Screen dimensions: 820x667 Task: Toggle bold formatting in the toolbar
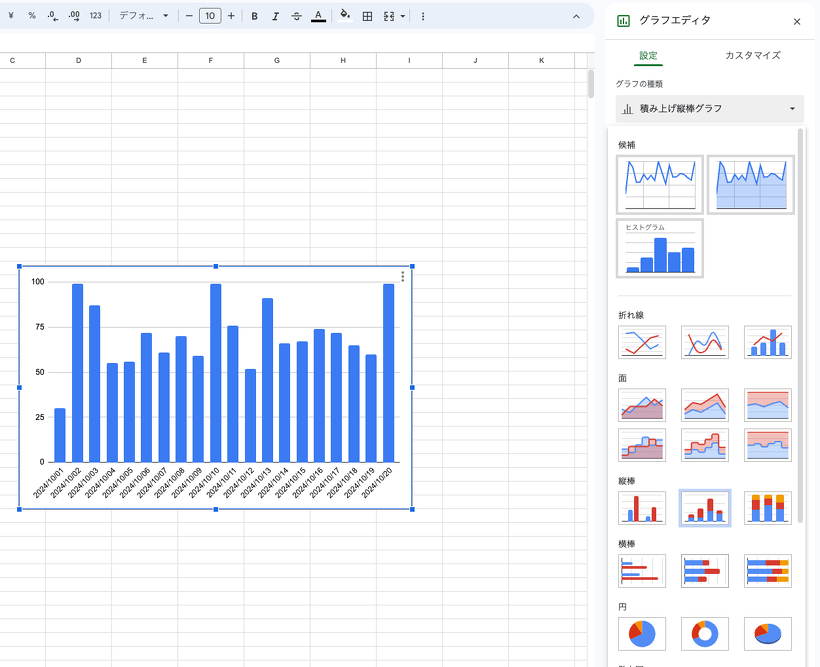(254, 16)
